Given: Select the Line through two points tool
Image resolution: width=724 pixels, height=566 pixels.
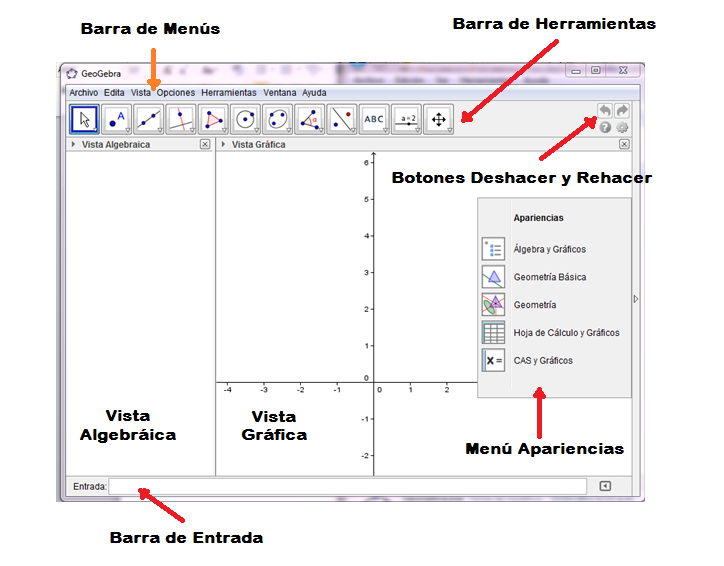Looking at the screenshot, I should [149, 119].
